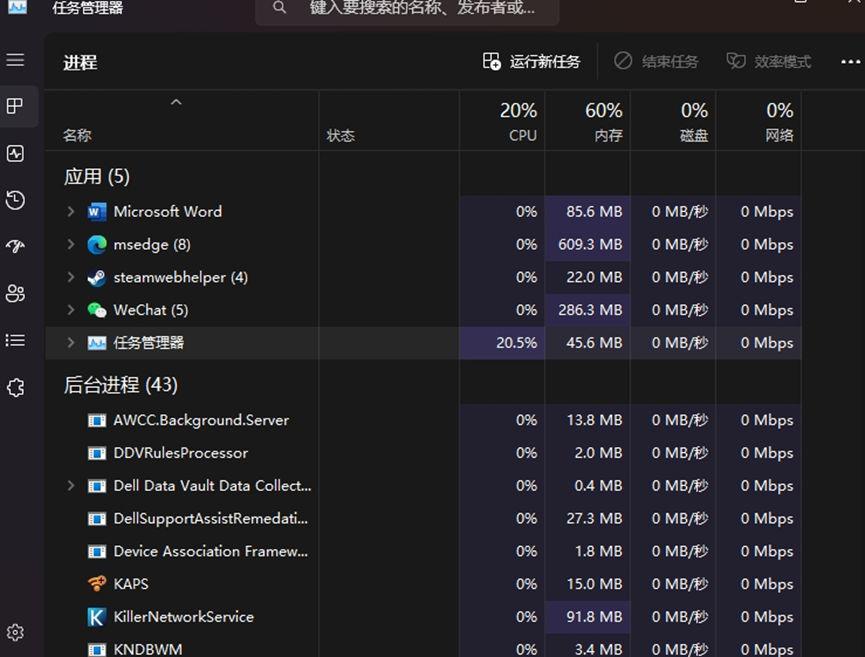Screen dimensions: 865x657
Task: Open the Users page sidebar icon
Action: pos(15,294)
